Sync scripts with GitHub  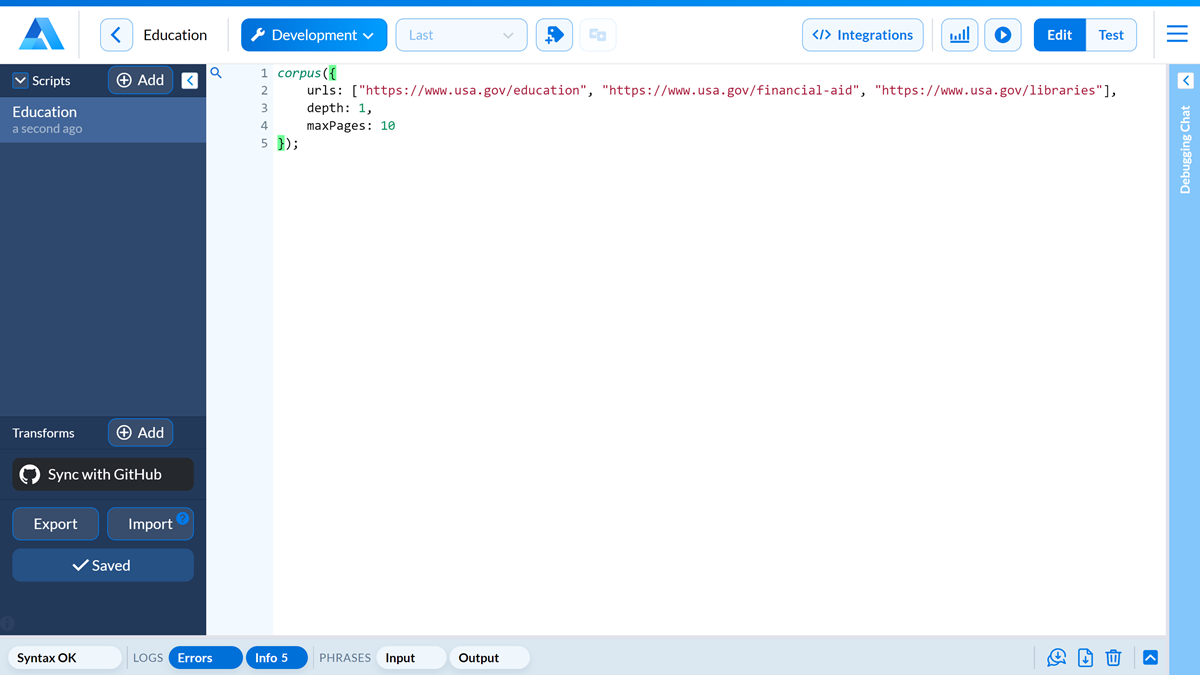tap(102, 474)
